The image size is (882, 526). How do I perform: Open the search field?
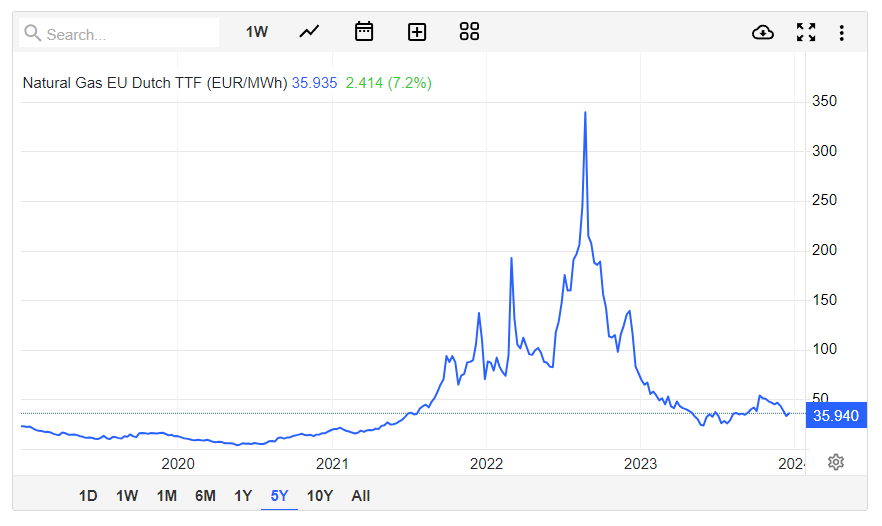119,33
